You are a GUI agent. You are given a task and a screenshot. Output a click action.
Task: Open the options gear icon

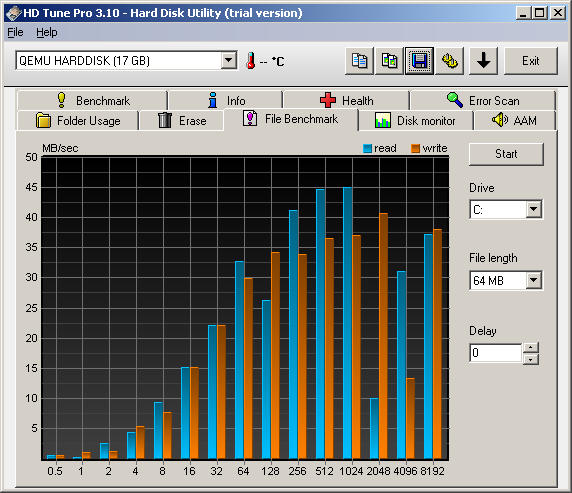click(449, 61)
